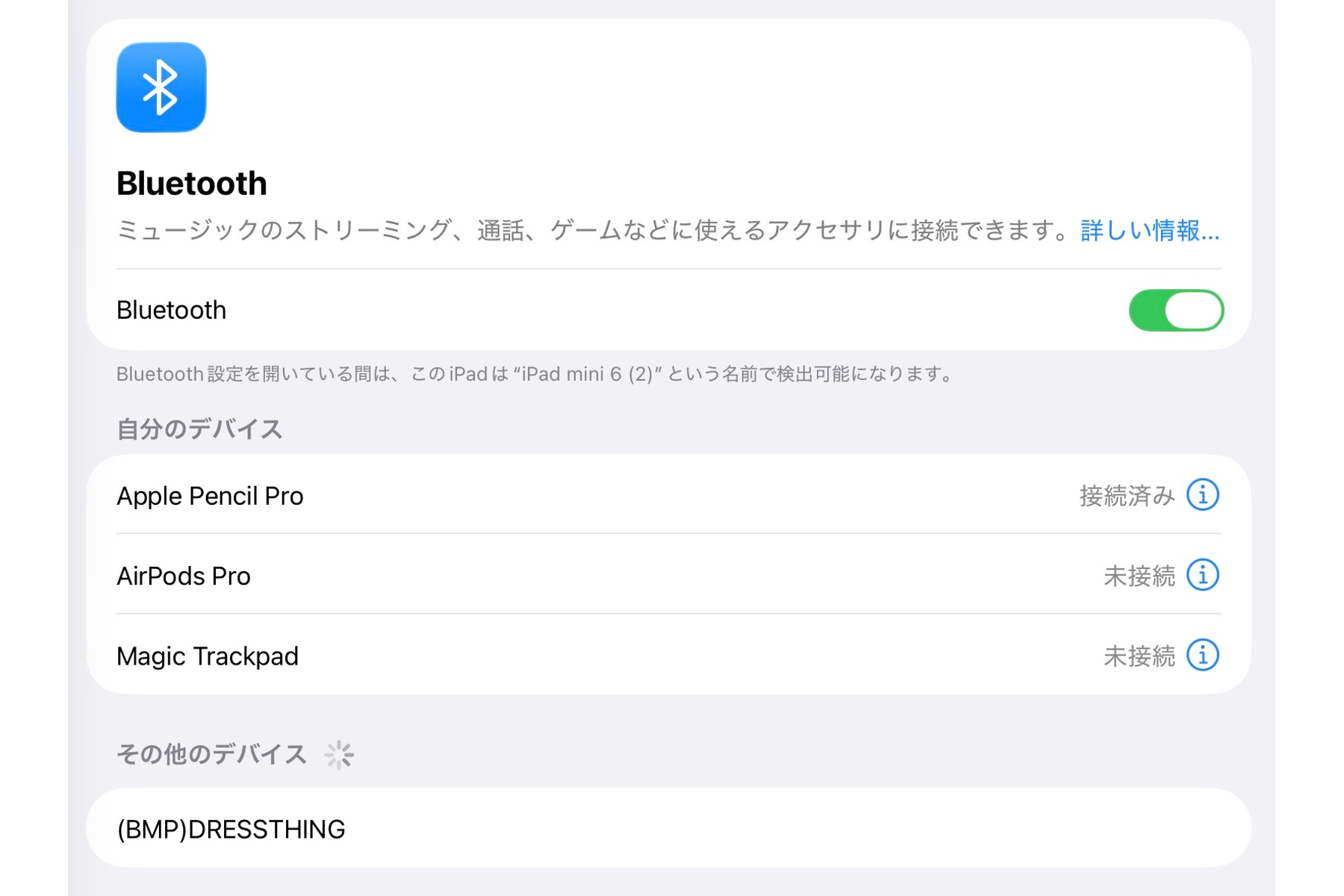Click the ミュージックのストリーミング description text
Image resolution: width=1344 pixels, height=896 pixels.
[x=595, y=231]
